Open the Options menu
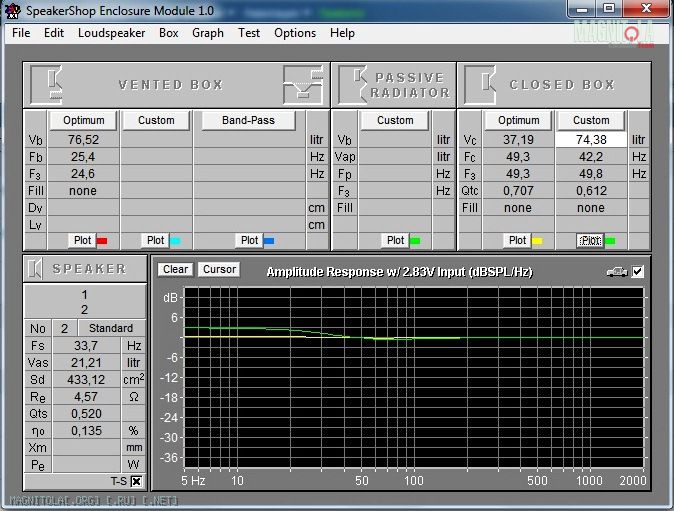This screenshot has width=674, height=511. click(x=295, y=33)
